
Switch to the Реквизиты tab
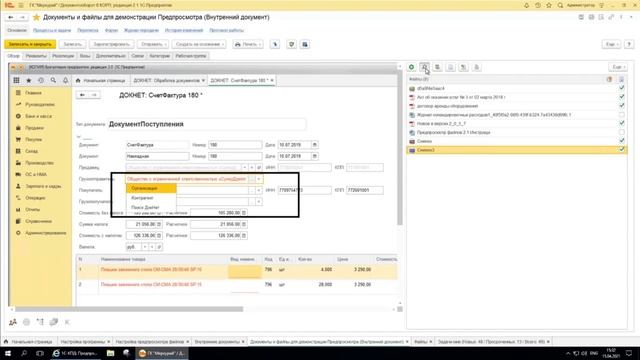[x=36, y=56]
